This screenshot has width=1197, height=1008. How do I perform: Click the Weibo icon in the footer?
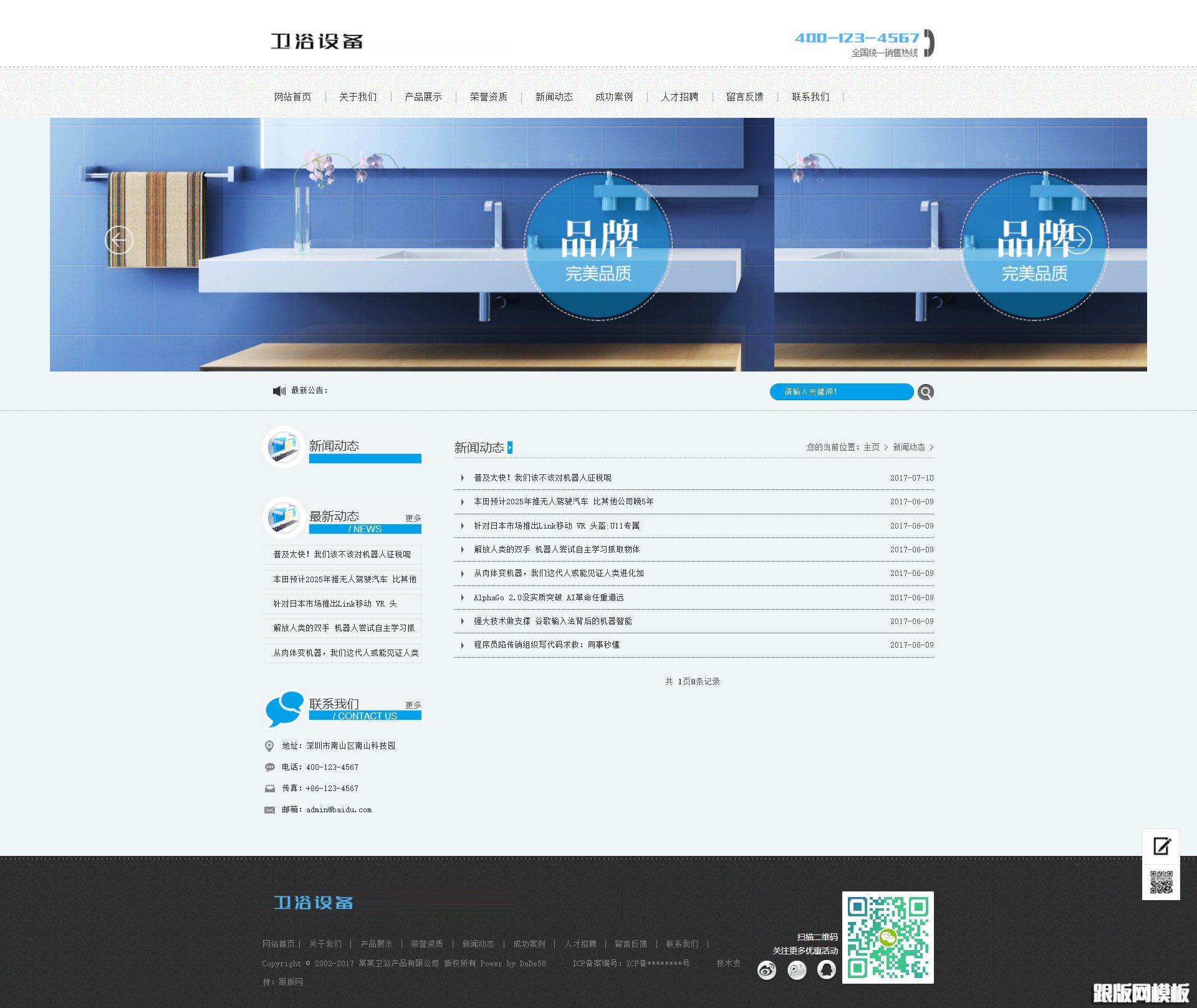click(x=767, y=970)
